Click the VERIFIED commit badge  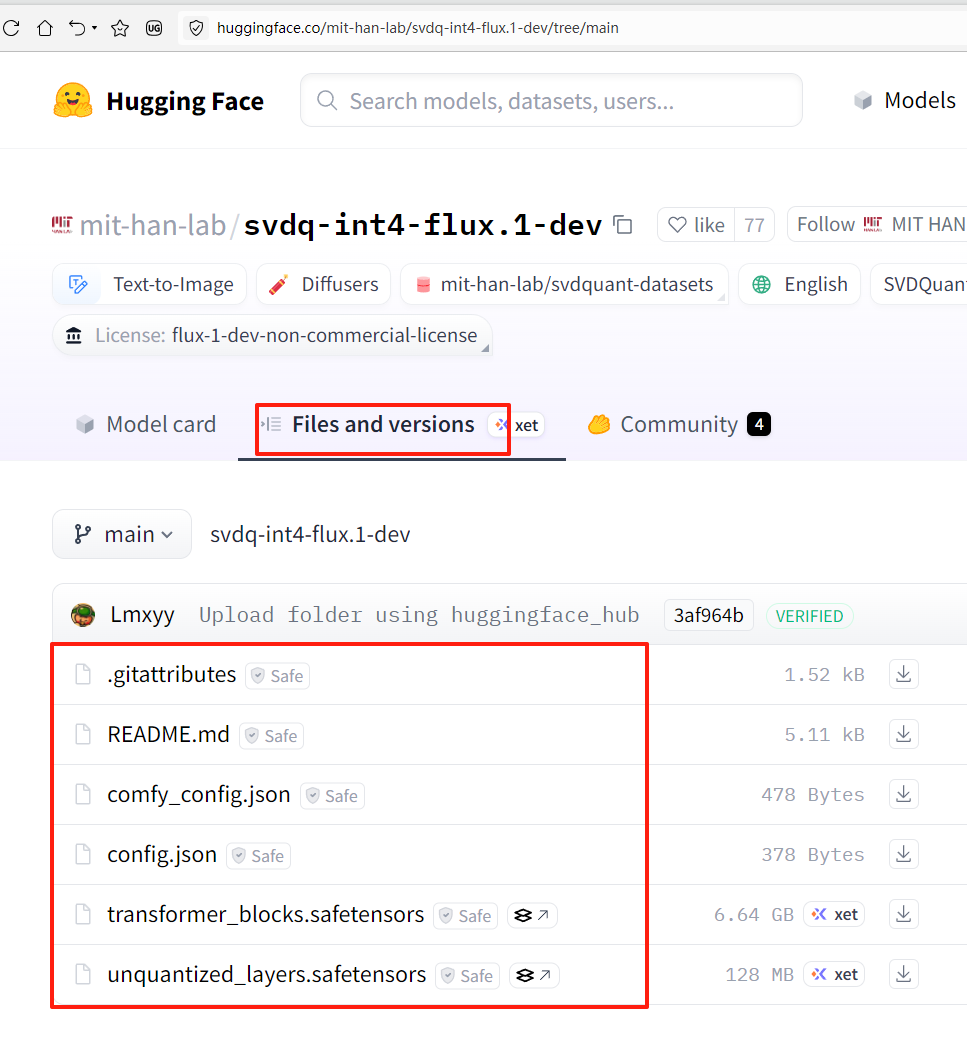[809, 616]
